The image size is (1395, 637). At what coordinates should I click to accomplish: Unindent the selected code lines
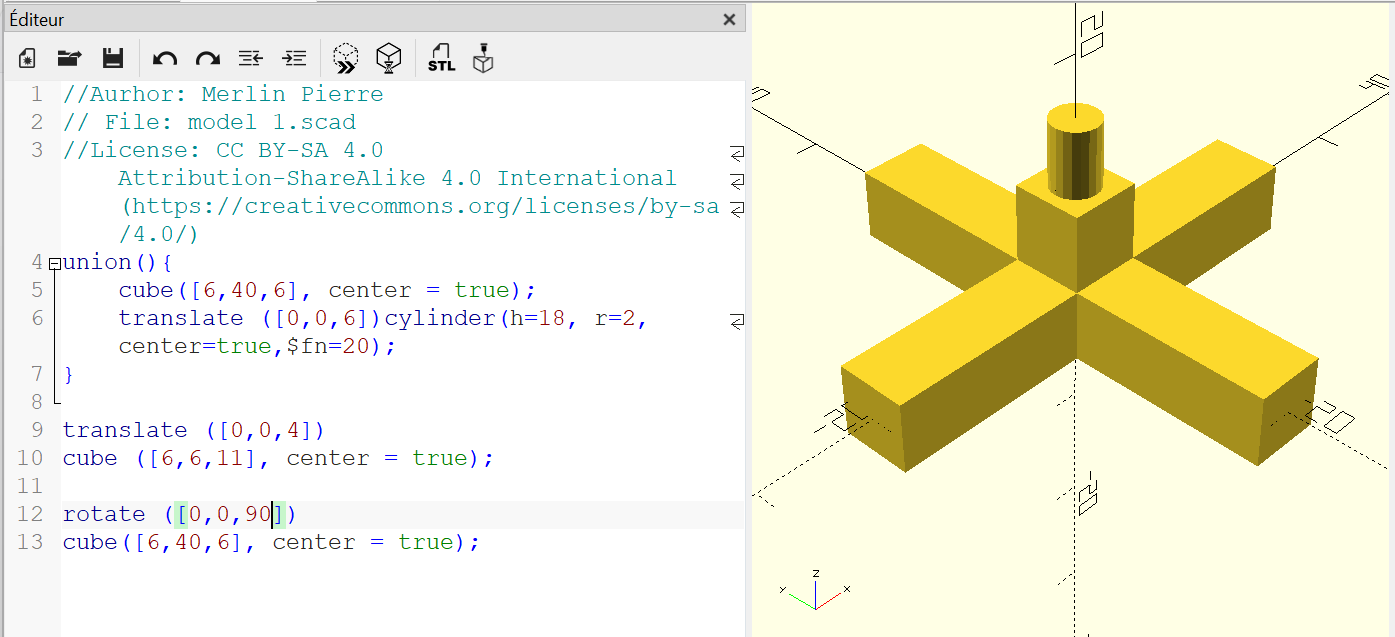click(x=250, y=59)
